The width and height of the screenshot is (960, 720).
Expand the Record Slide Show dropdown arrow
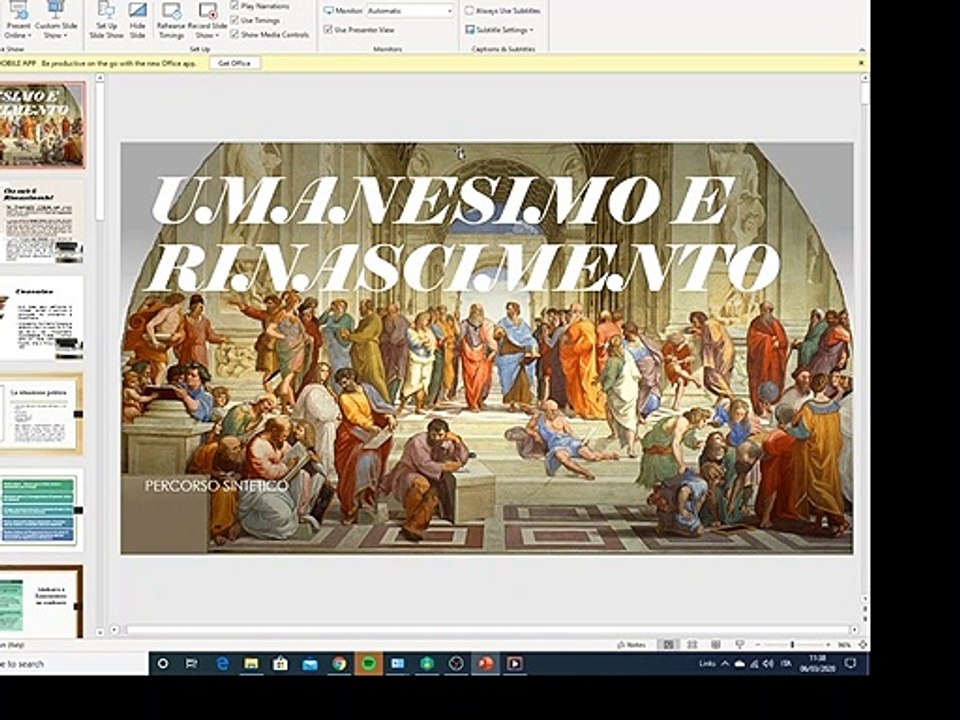click(219, 36)
